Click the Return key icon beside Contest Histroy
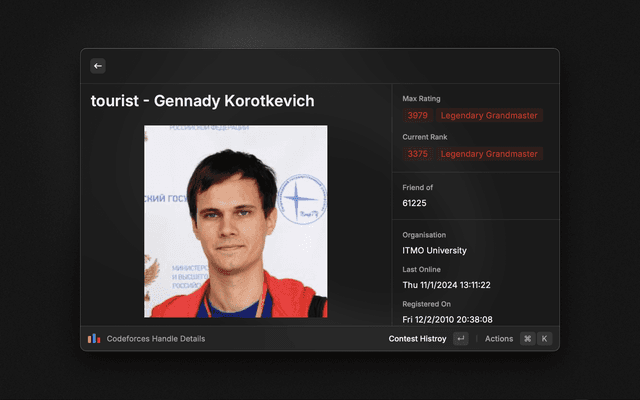640x400 pixels. tap(460, 338)
